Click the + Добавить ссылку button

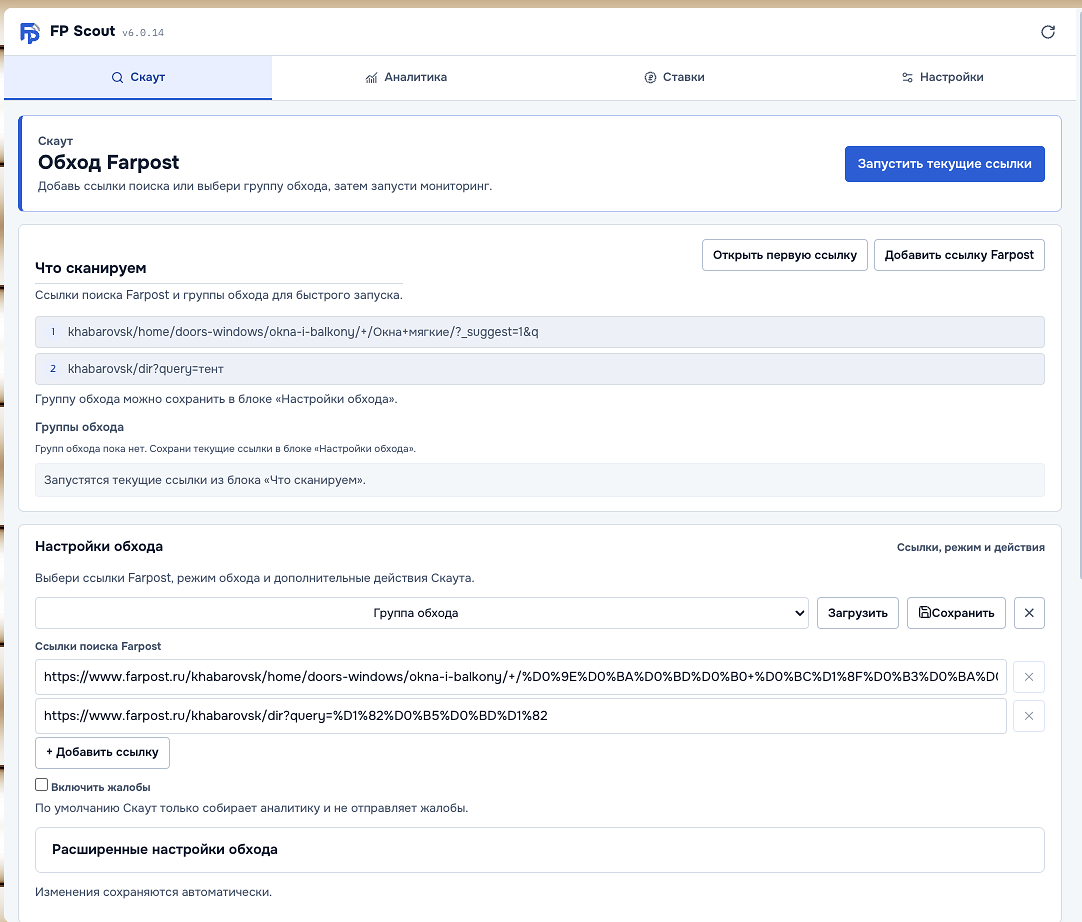pos(102,752)
